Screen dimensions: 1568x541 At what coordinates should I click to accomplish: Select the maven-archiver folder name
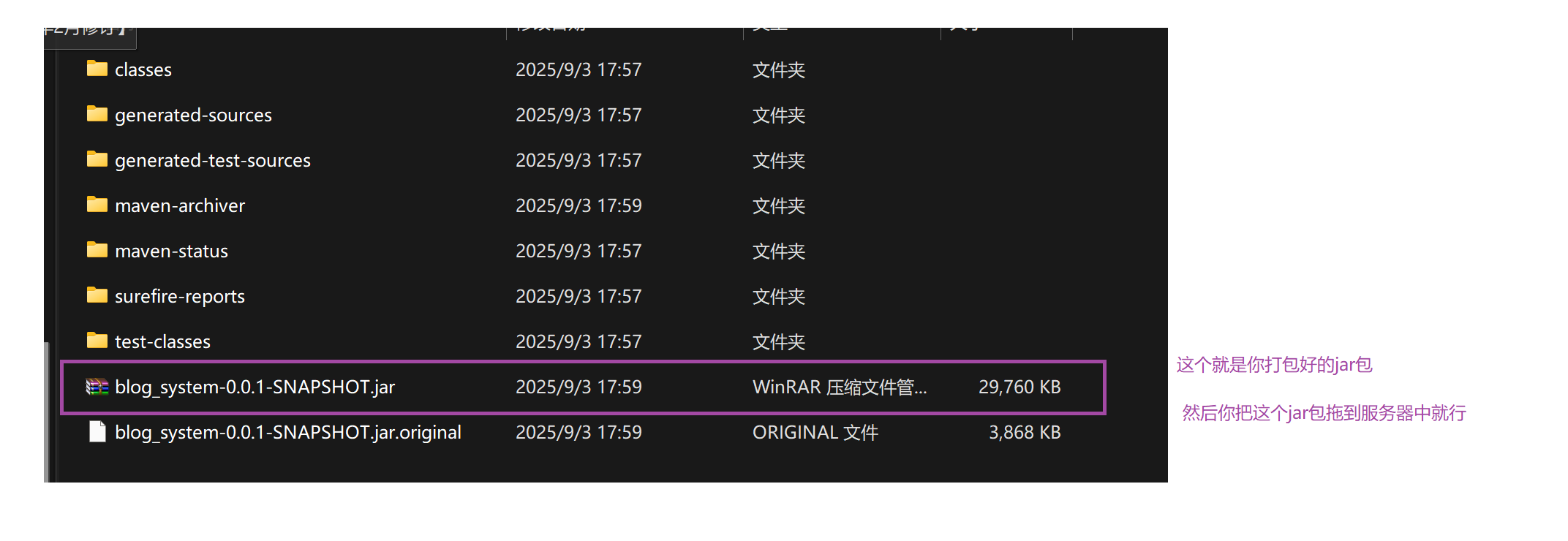[x=180, y=205]
